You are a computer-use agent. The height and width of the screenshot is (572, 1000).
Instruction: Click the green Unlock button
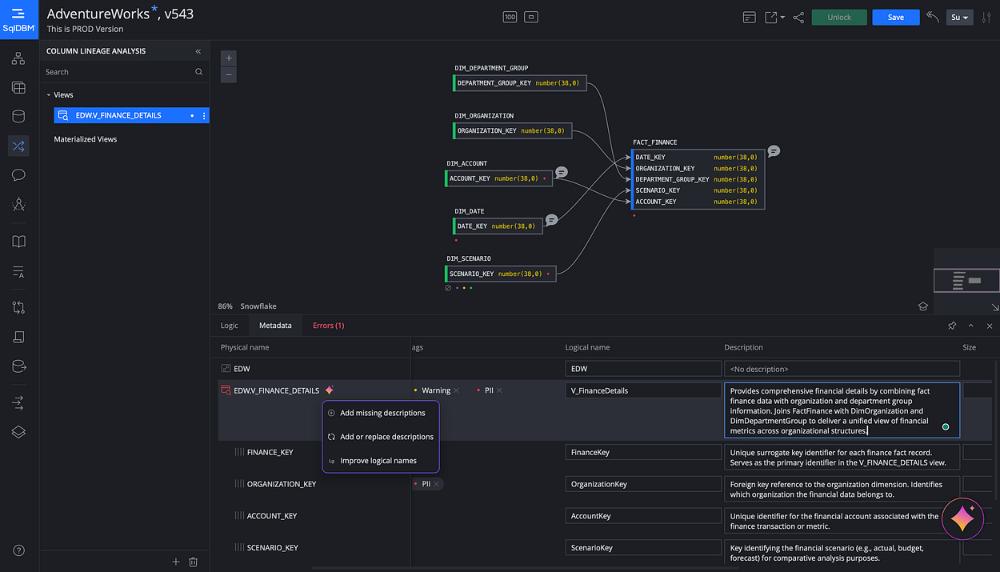[839, 17]
